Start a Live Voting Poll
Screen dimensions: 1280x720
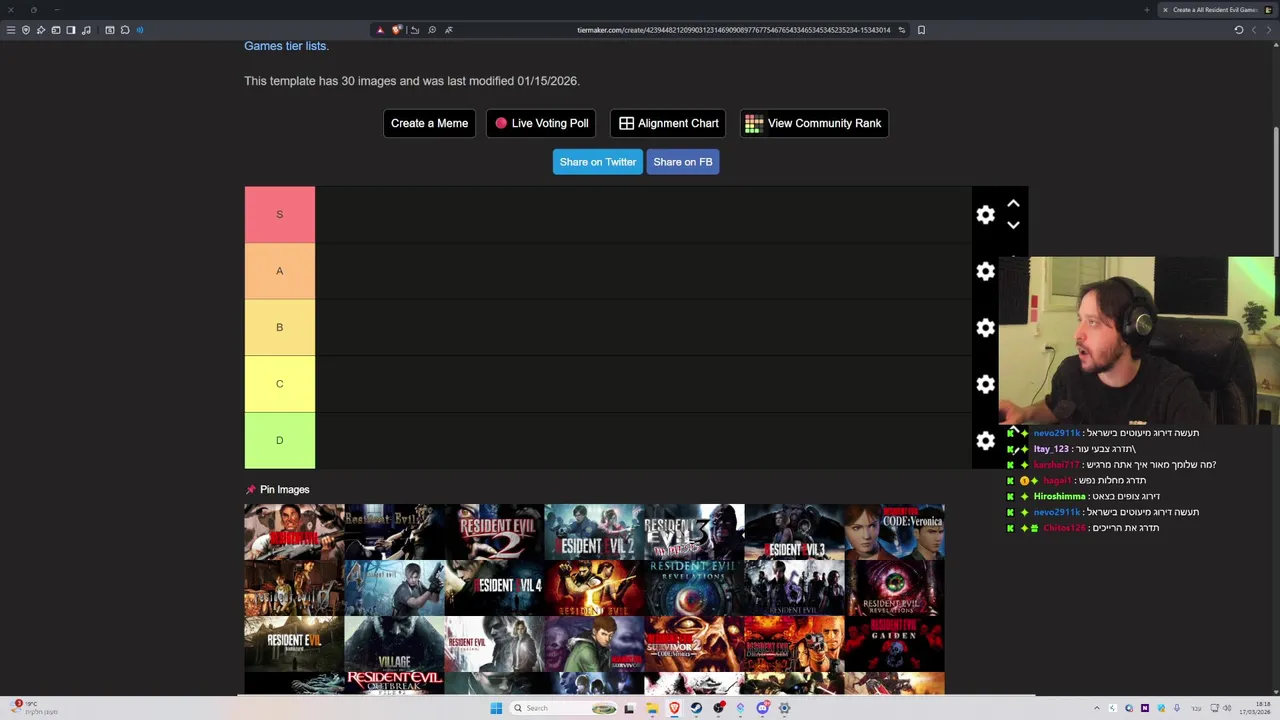coord(541,123)
